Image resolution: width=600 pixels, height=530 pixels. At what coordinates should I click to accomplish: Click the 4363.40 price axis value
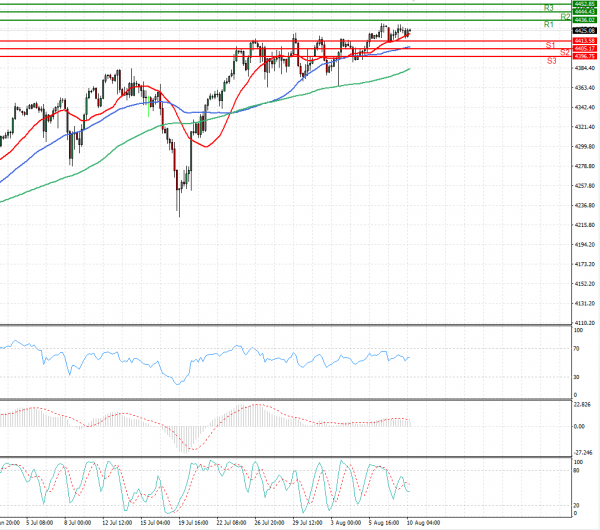(585, 88)
